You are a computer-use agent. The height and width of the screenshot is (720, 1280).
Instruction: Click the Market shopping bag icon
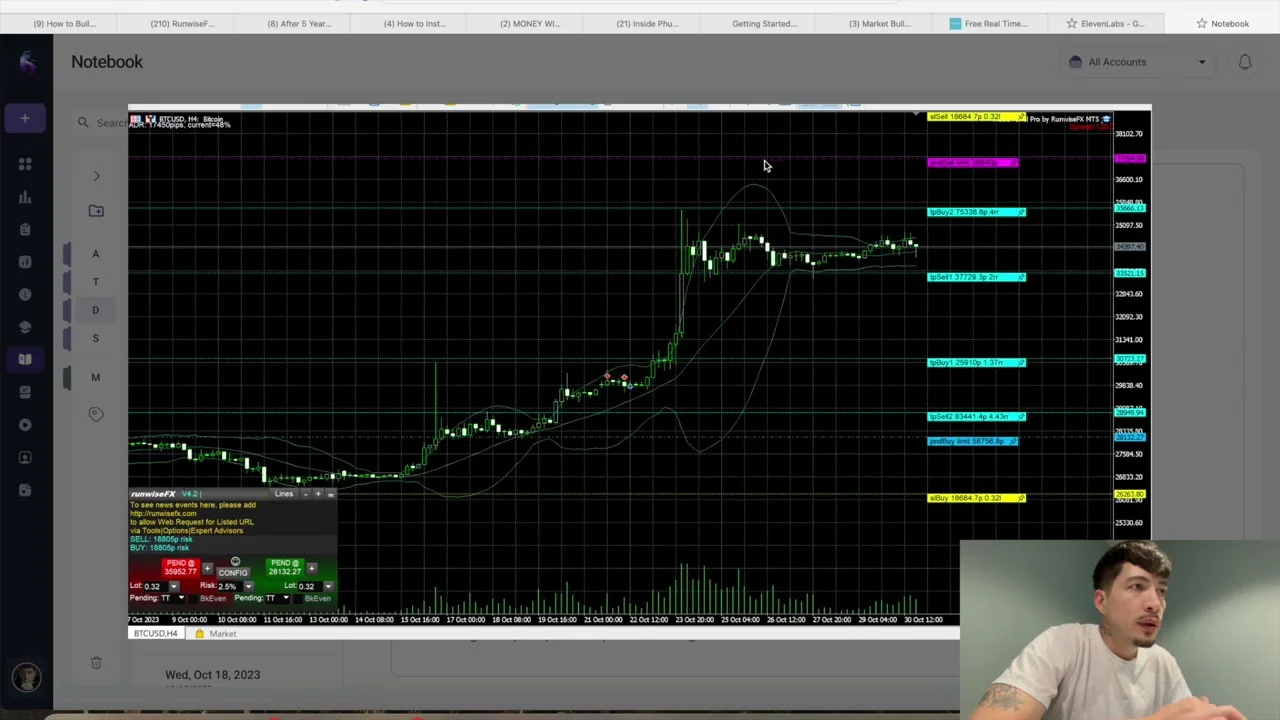pos(200,634)
